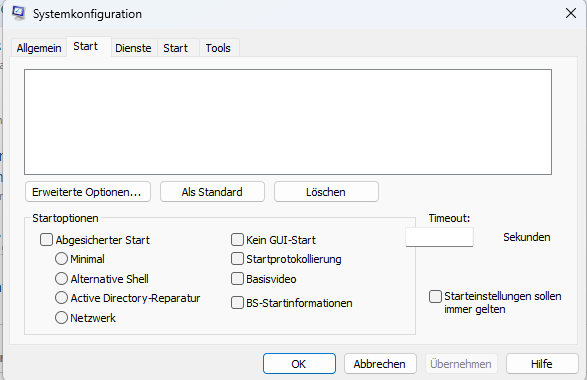The height and width of the screenshot is (380, 587).
Task: Check Starteinstellungen sollen immer gelten
Action: pyautogui.click(x=435, y=296)
